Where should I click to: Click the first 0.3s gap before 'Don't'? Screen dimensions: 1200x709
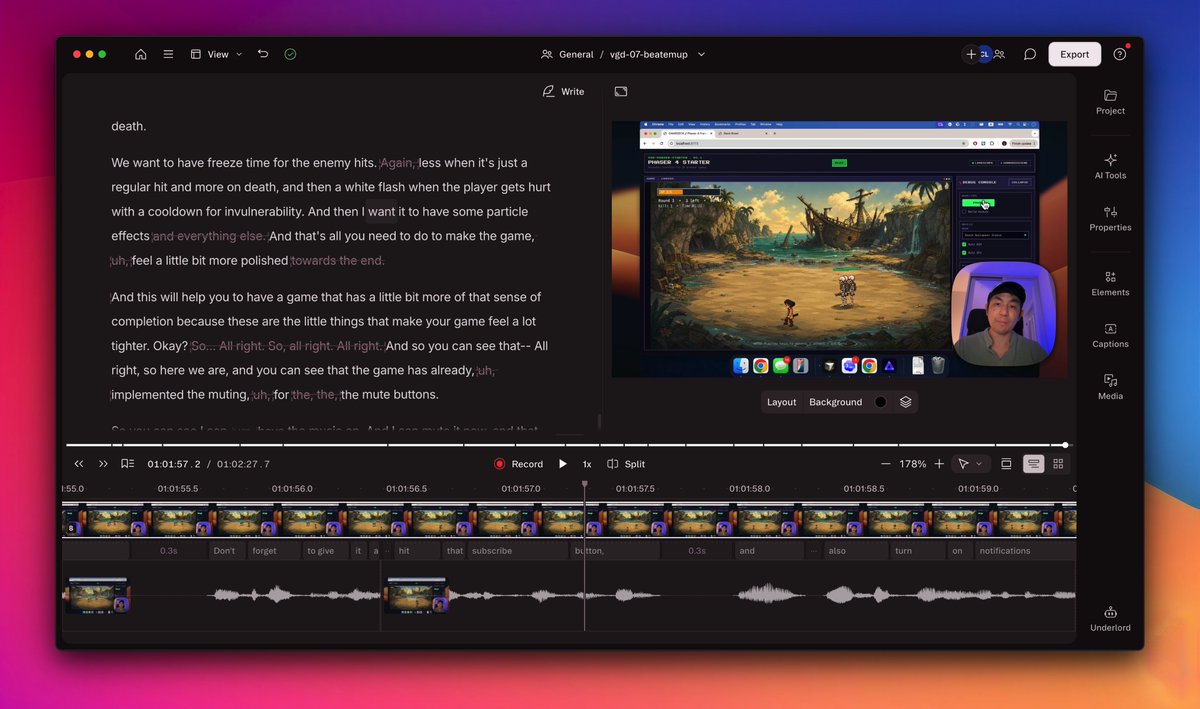coord(169,551)
